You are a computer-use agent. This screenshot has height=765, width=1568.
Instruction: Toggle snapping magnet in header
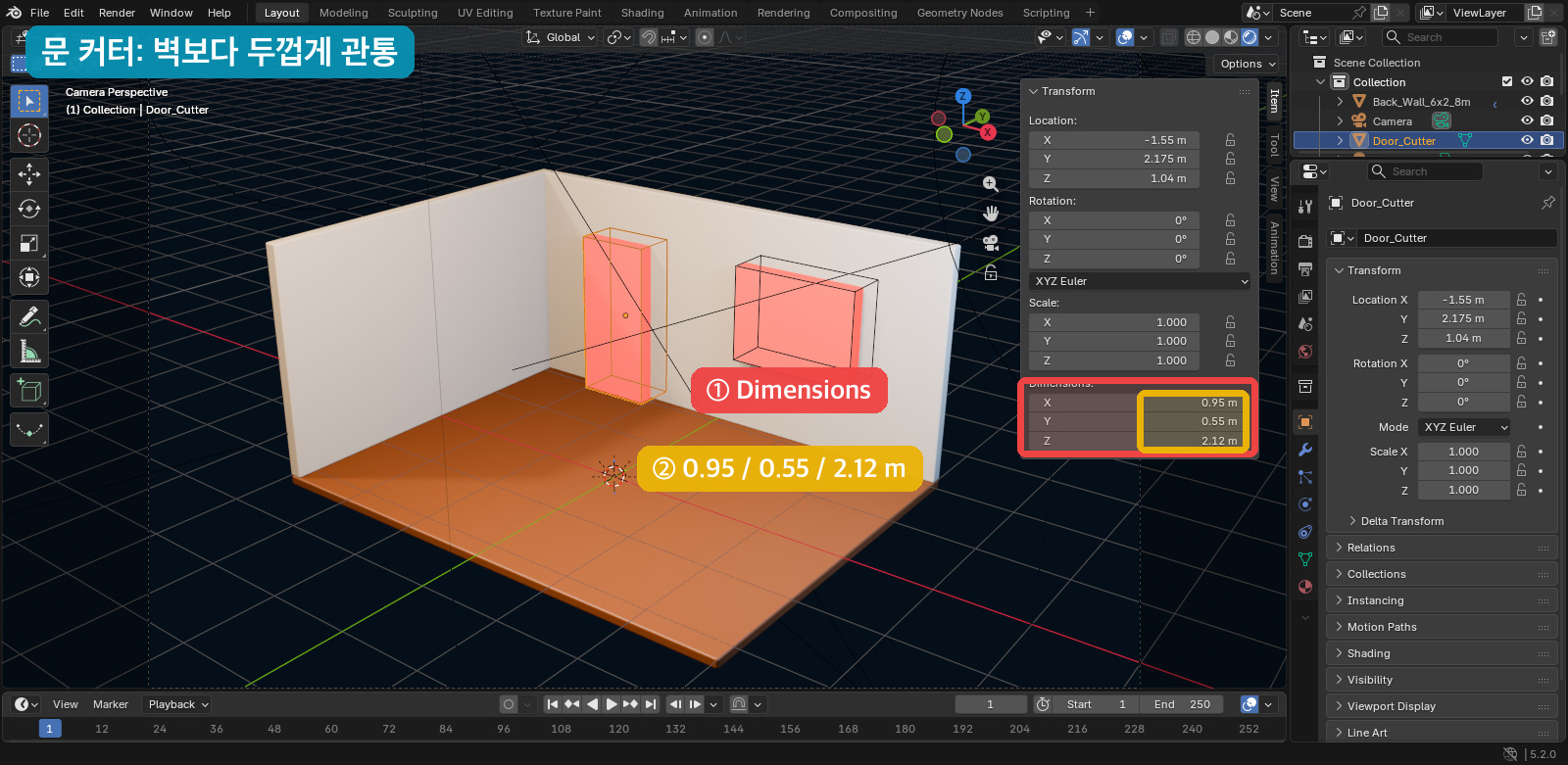coord(649,37)
